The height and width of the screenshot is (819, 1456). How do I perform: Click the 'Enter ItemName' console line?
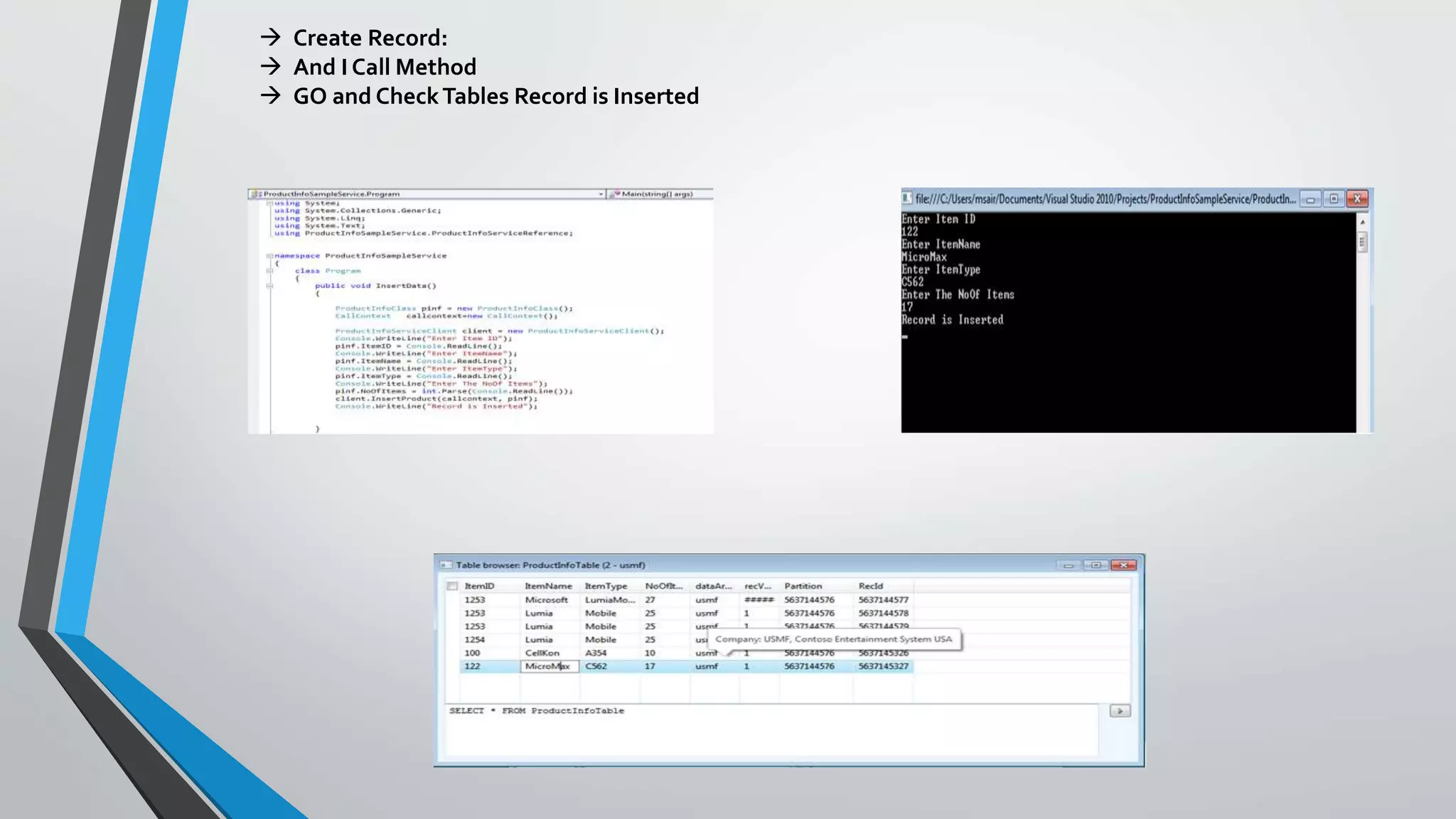[941, 245]
